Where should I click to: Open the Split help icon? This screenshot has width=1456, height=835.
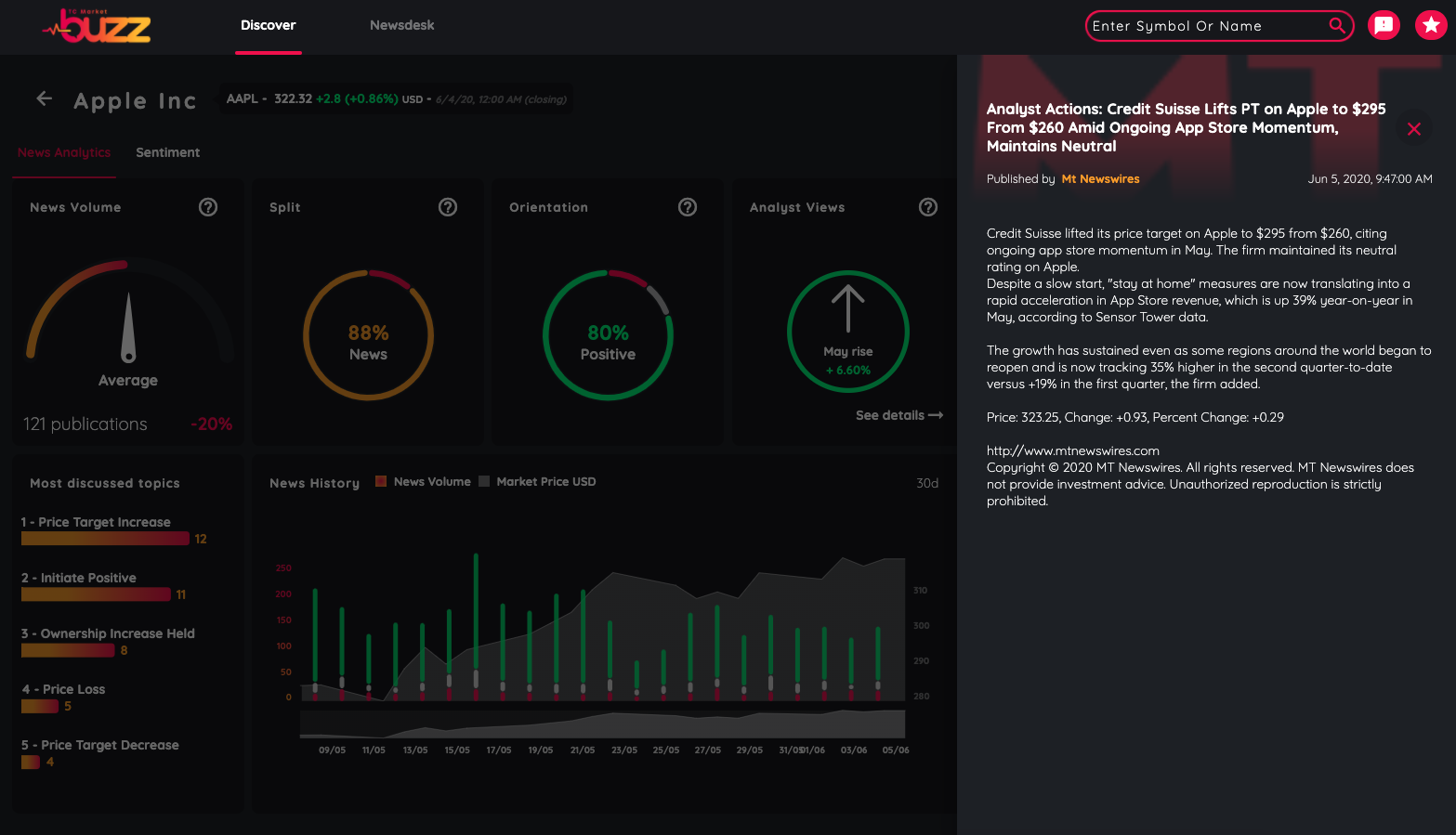[x=448, y=207]
